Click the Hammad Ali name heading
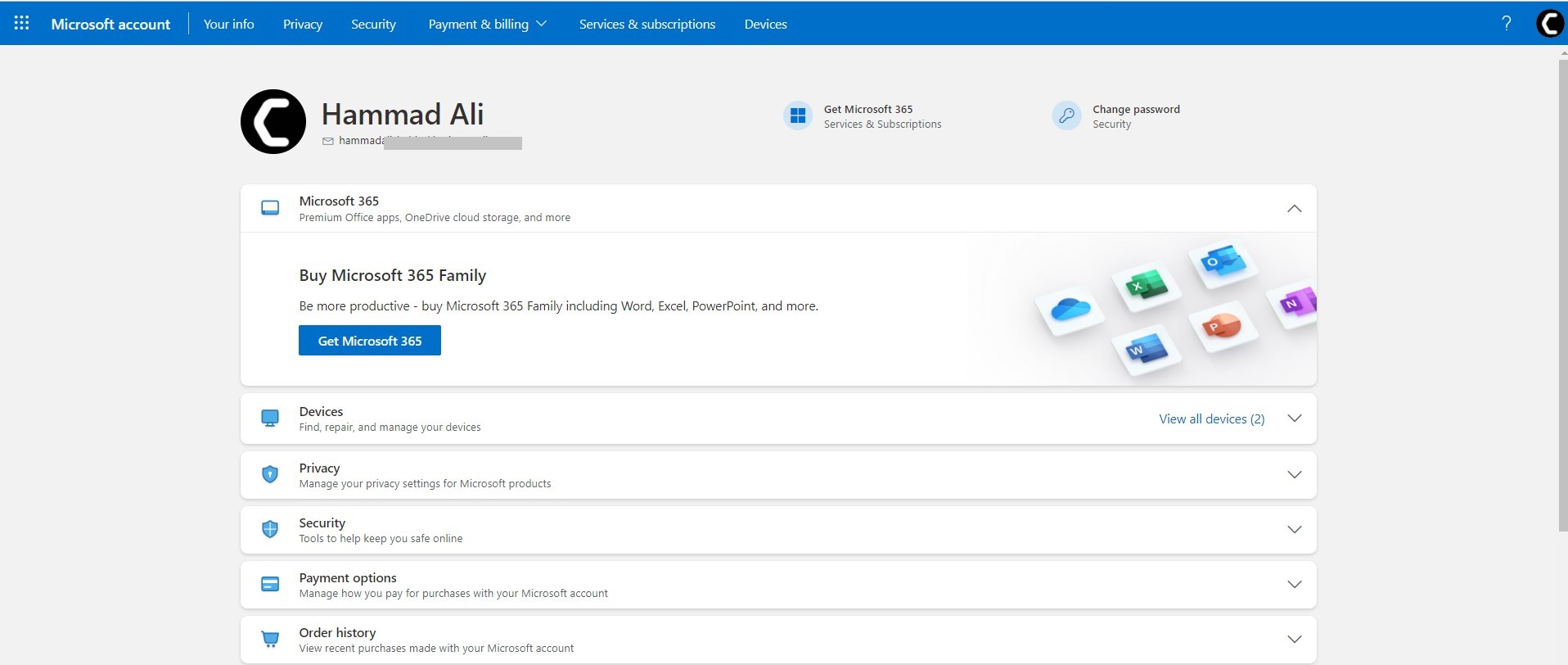1568x665 pixels. (403, 114)
